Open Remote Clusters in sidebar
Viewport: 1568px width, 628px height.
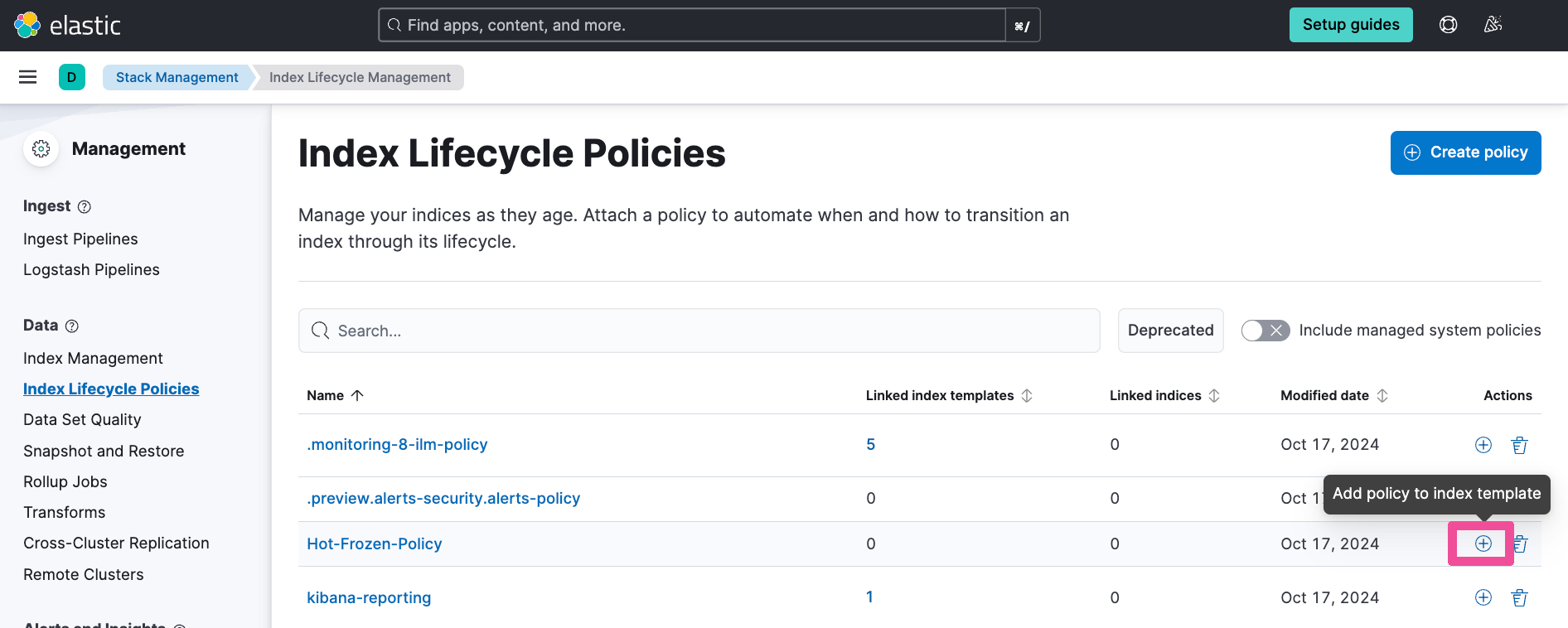[83, 574]
